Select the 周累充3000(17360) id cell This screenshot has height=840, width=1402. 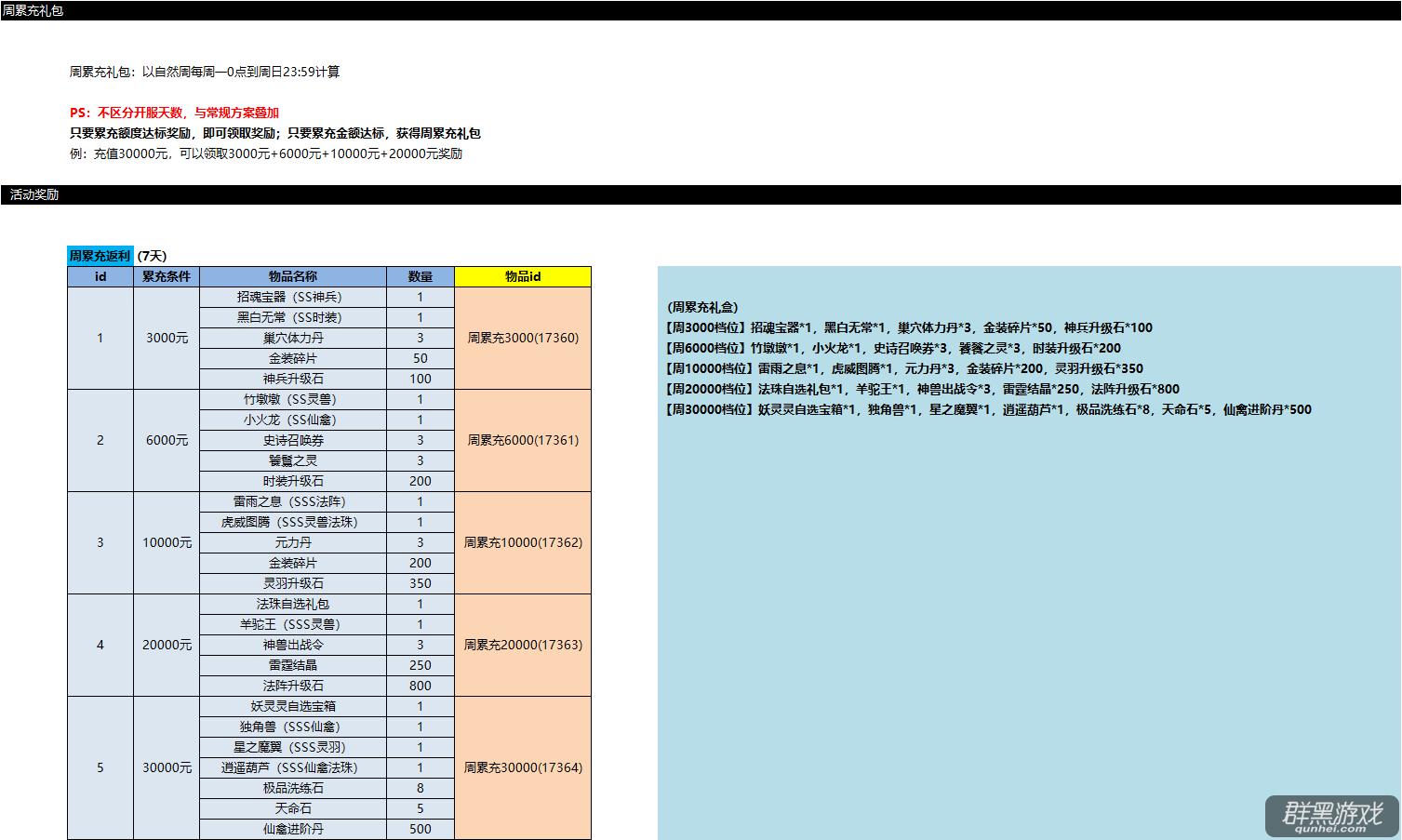pos(523,338)
